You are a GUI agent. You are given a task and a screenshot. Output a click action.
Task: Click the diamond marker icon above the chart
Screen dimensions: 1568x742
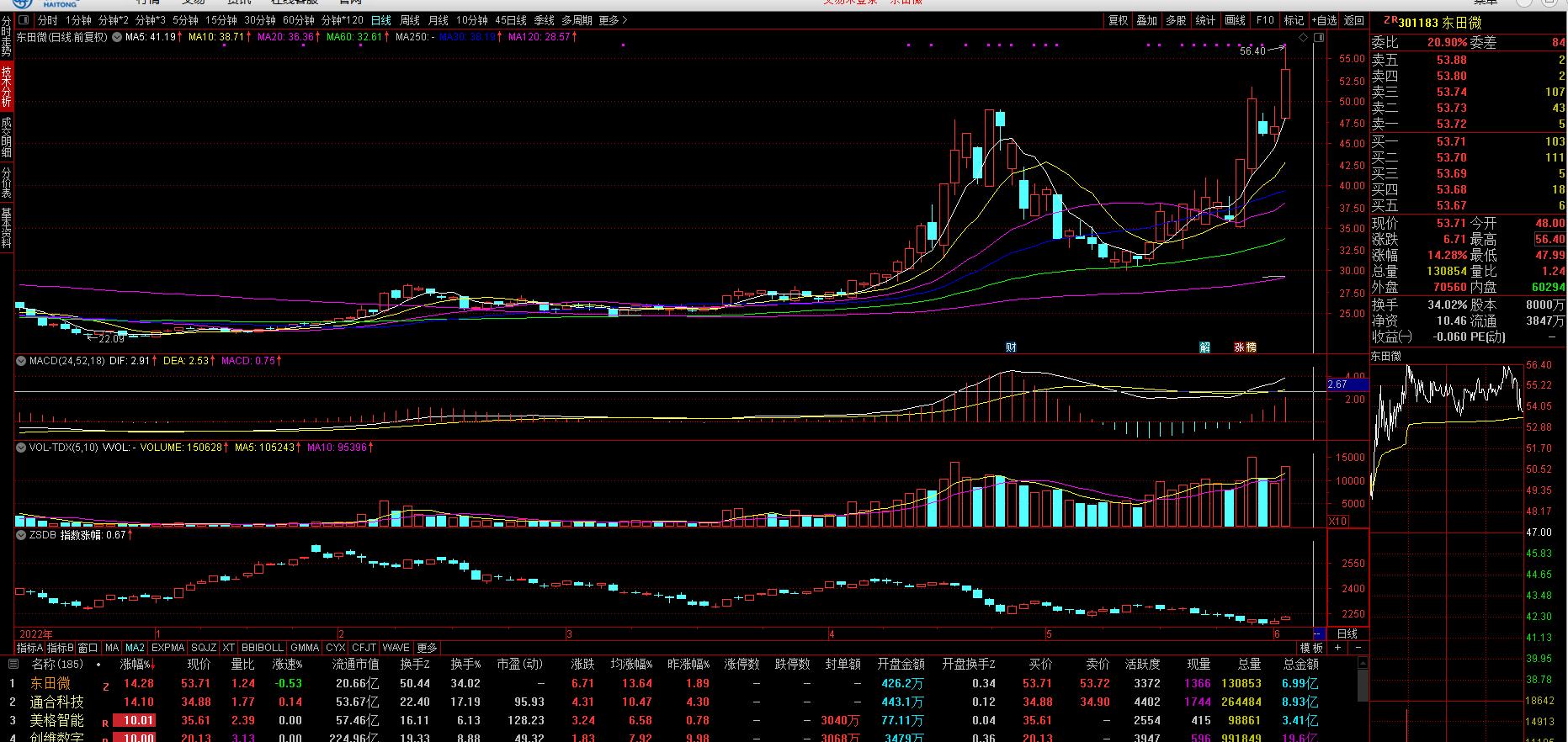[x=1304, y=38]
